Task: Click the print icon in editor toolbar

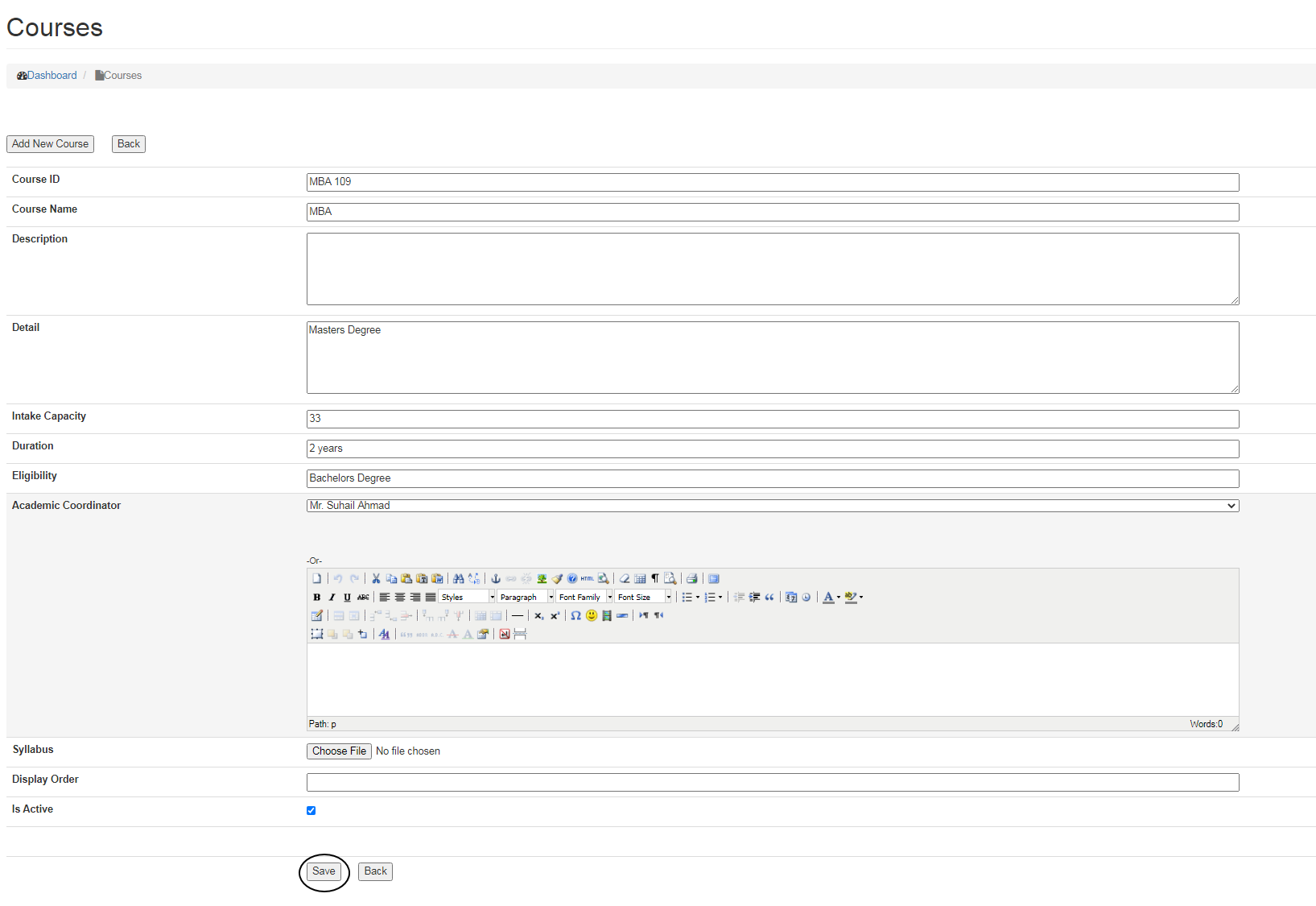Action: click(x=691, y=579)
